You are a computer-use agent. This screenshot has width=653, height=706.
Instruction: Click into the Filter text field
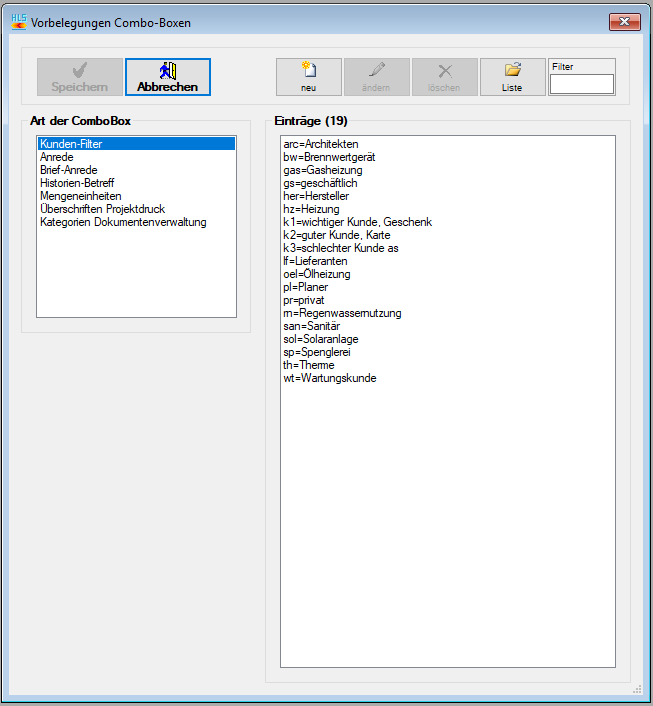[x=581, y=85]
